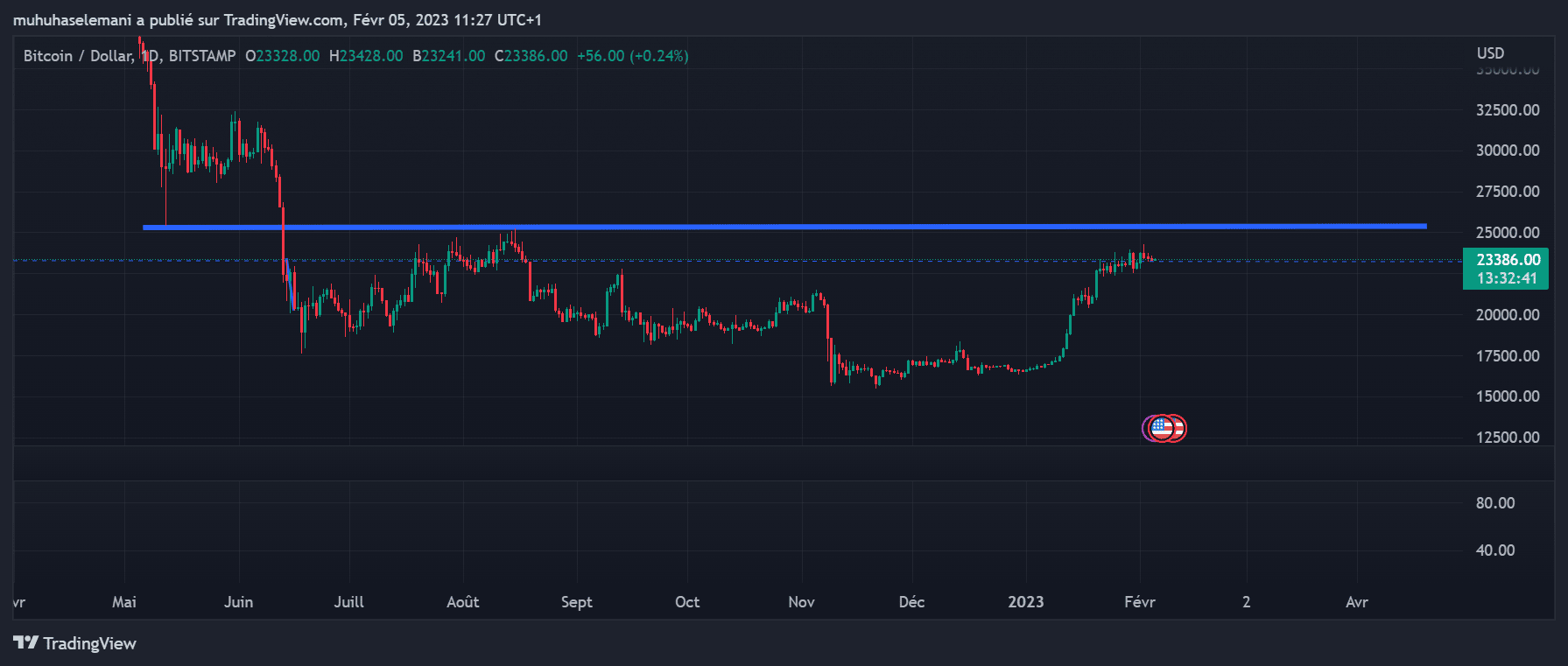Click the Juin label on time axis

(x=238, y=602)
